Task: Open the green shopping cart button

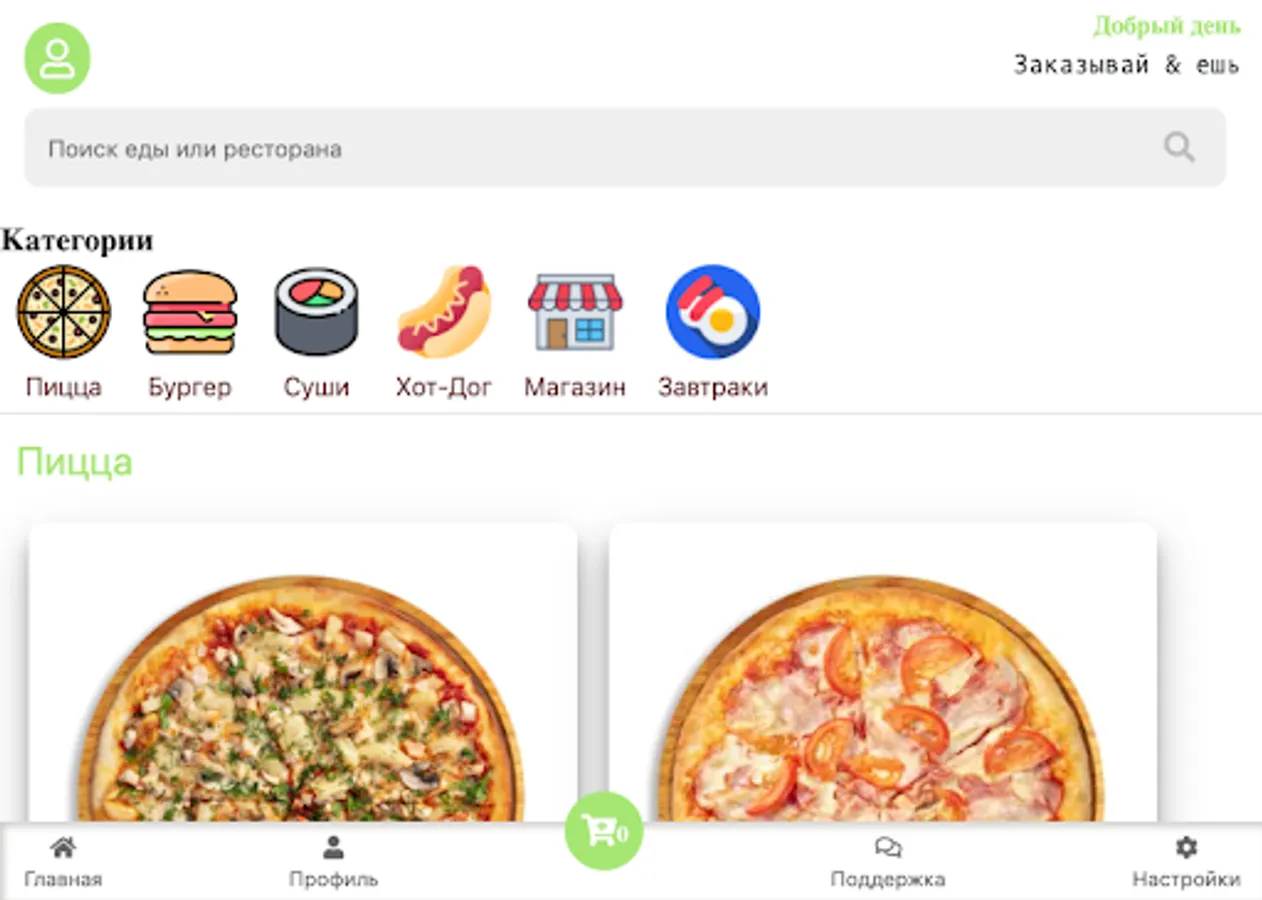Action: pyautogui.click(x=604, y=831)
